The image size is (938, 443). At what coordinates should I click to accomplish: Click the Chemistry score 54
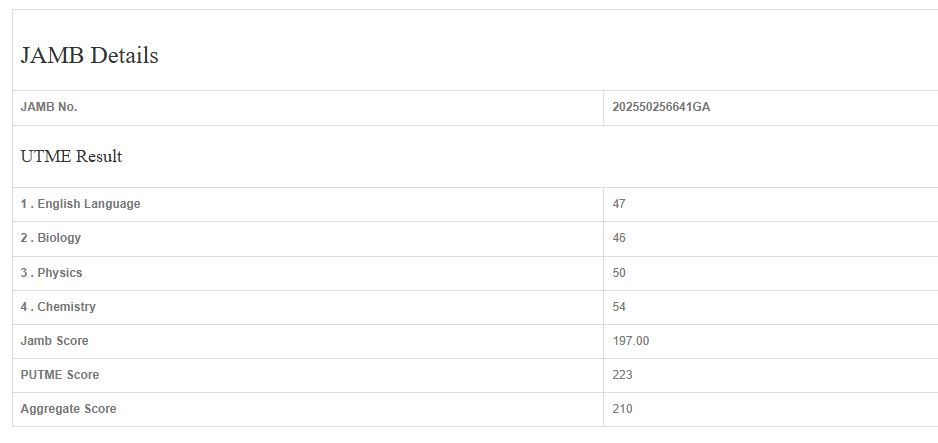[619, 307]
